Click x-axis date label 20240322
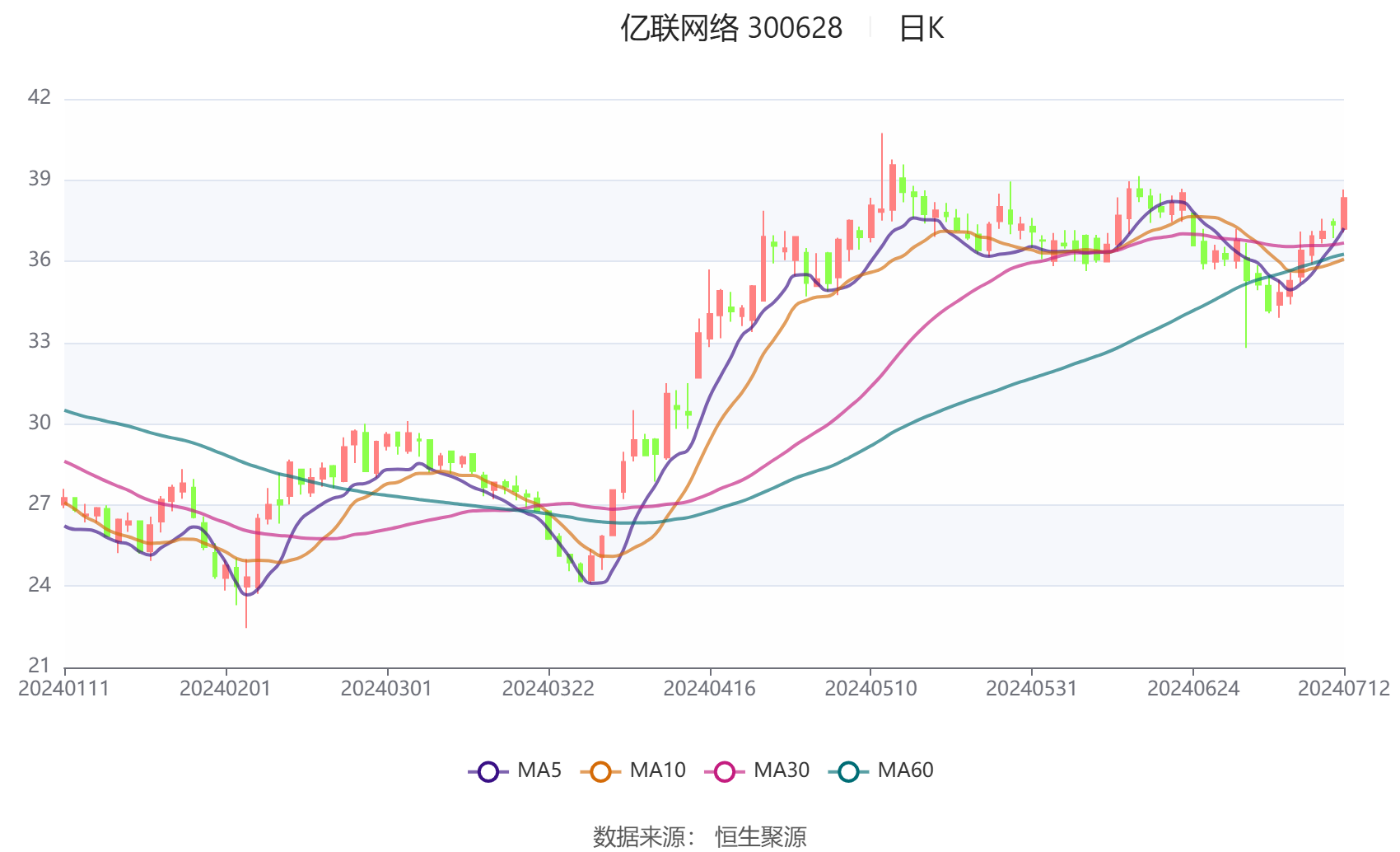This screenshot has width=1400, height=852. [x=548, y=689]
